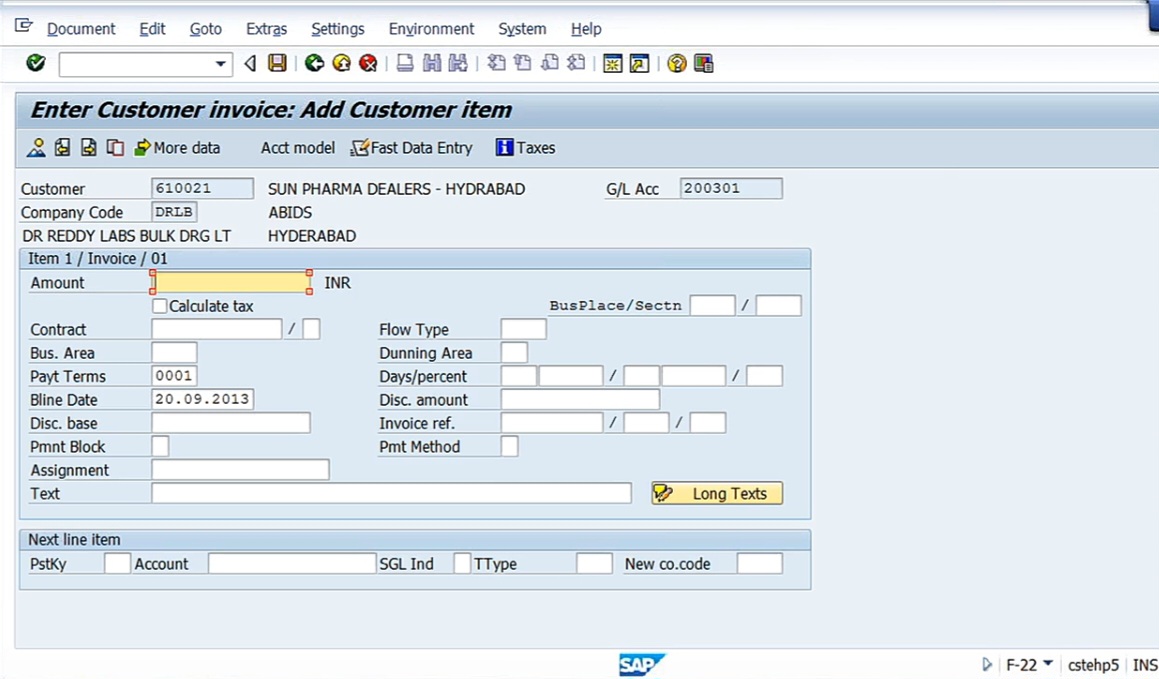Select the SGL Ind field
Screen dimensions: 1159x679
click(x=462, y=564)
